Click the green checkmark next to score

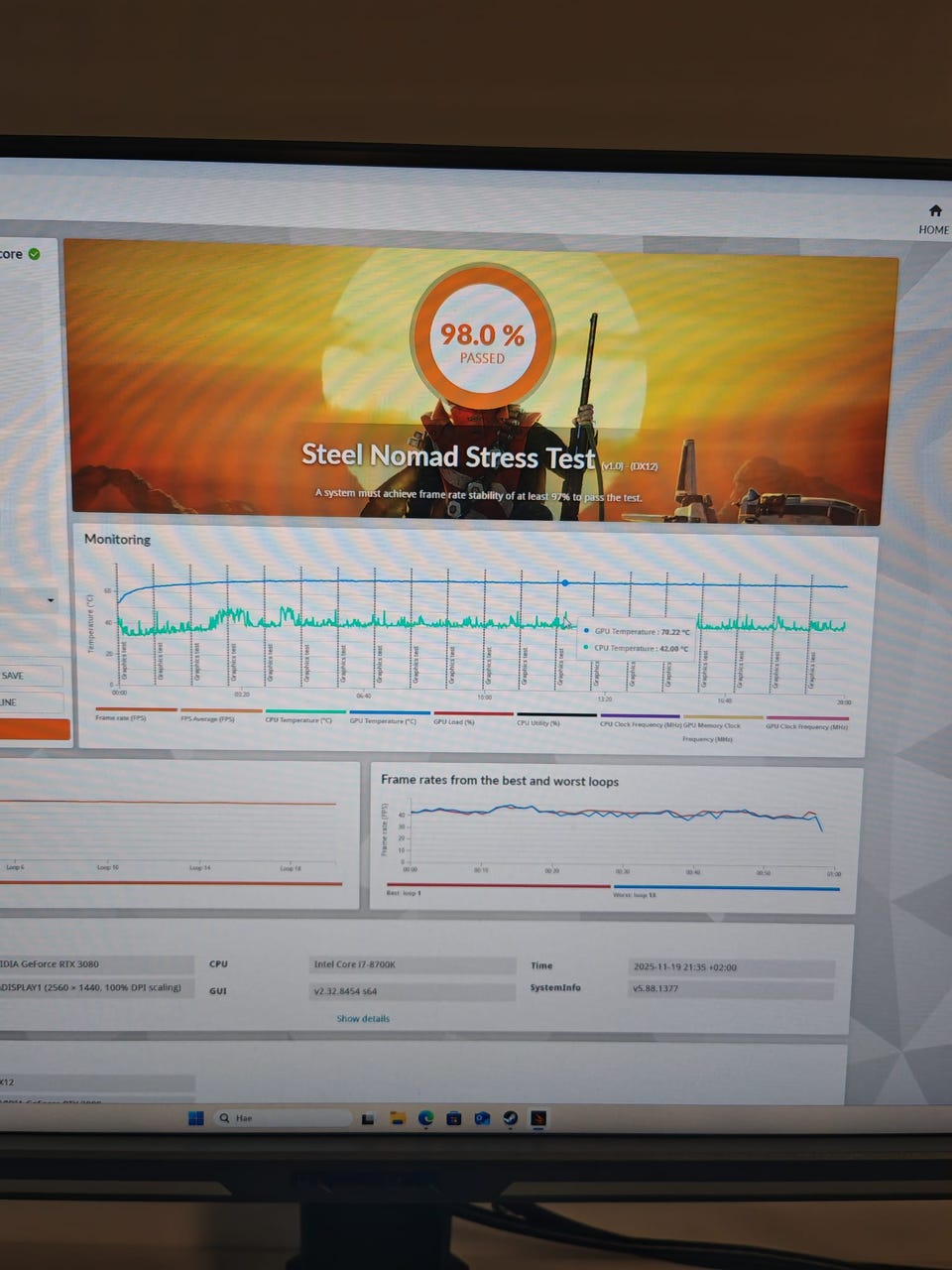[x=35, y=254]
